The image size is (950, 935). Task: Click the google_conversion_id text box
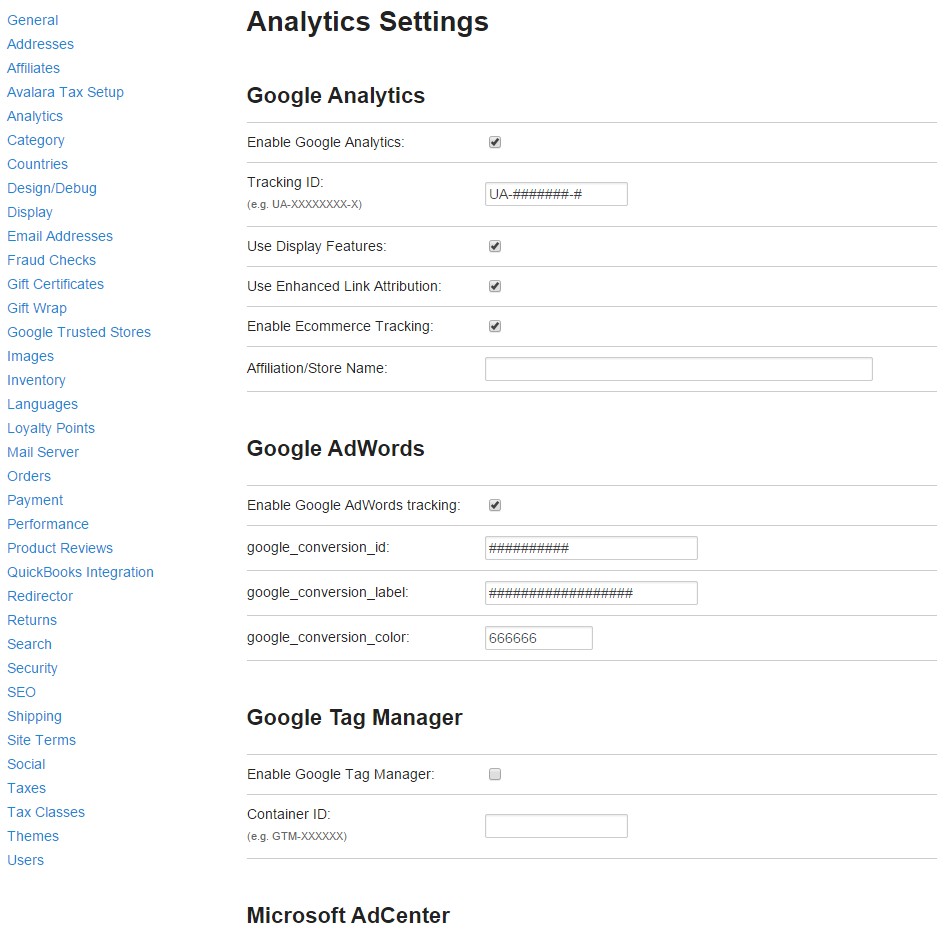pyautogui.click(x=591, y=548)
